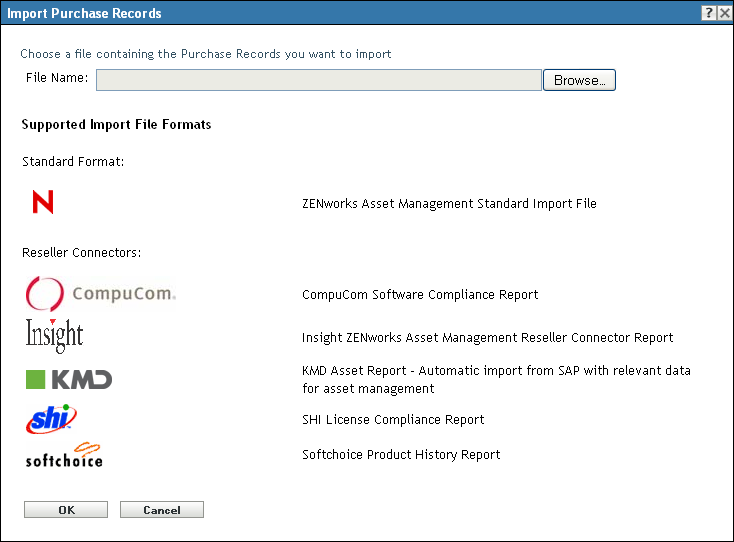The width and height of the screenshot is (734, 542).
Task: Click SHI License Compliance Report text
Action: [x=393, y=420]
